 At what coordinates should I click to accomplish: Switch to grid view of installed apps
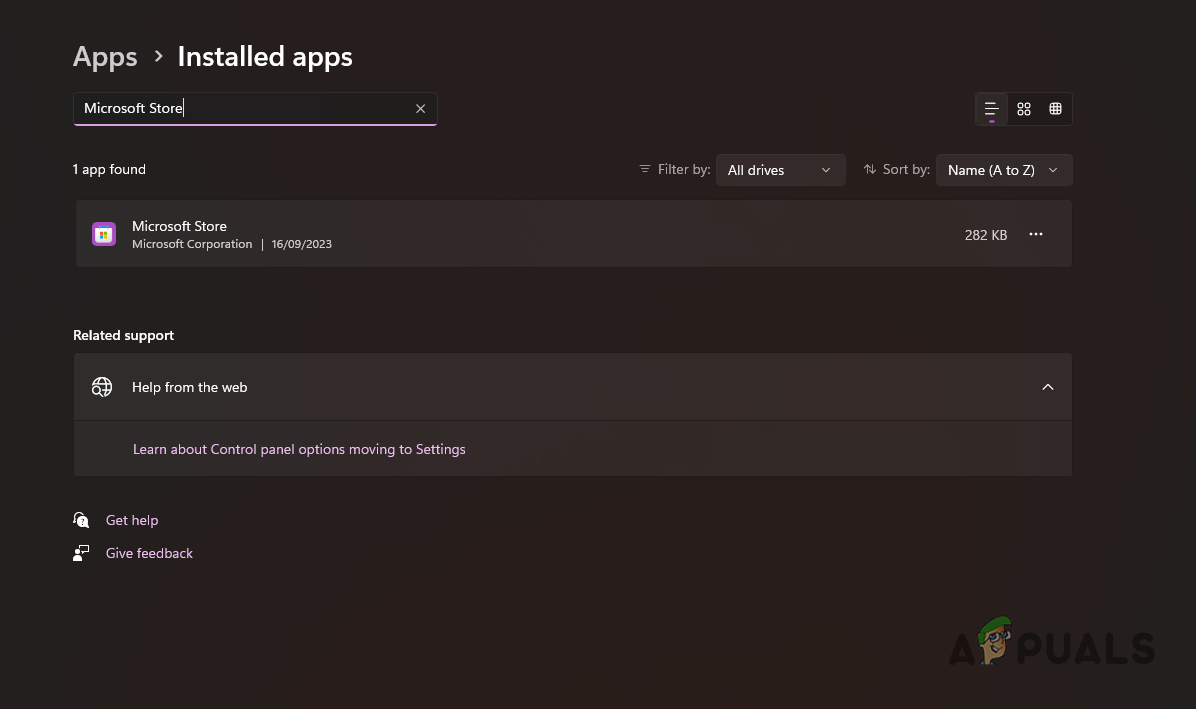(1055, 108)
